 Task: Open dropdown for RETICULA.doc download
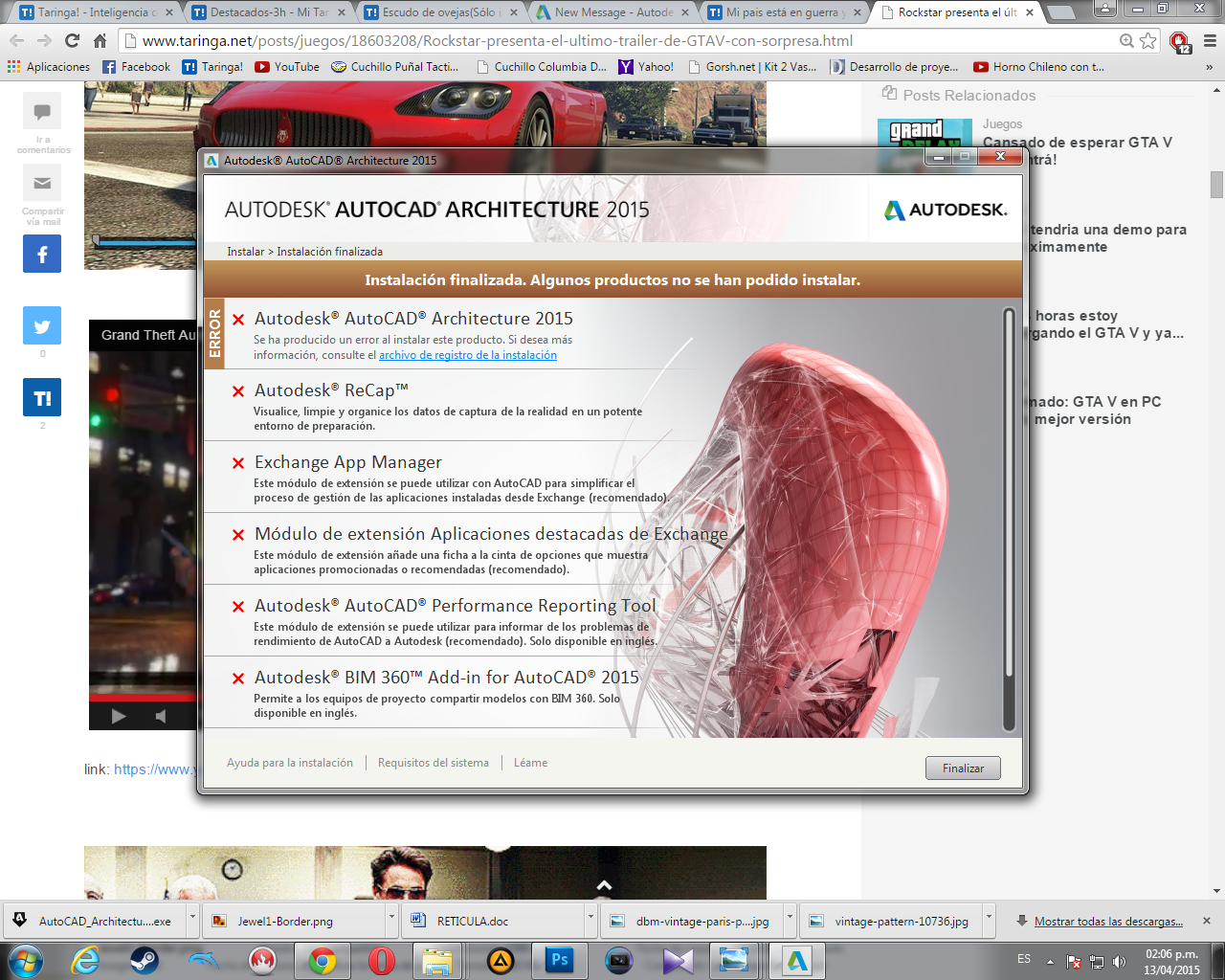[x=590, y=921]
